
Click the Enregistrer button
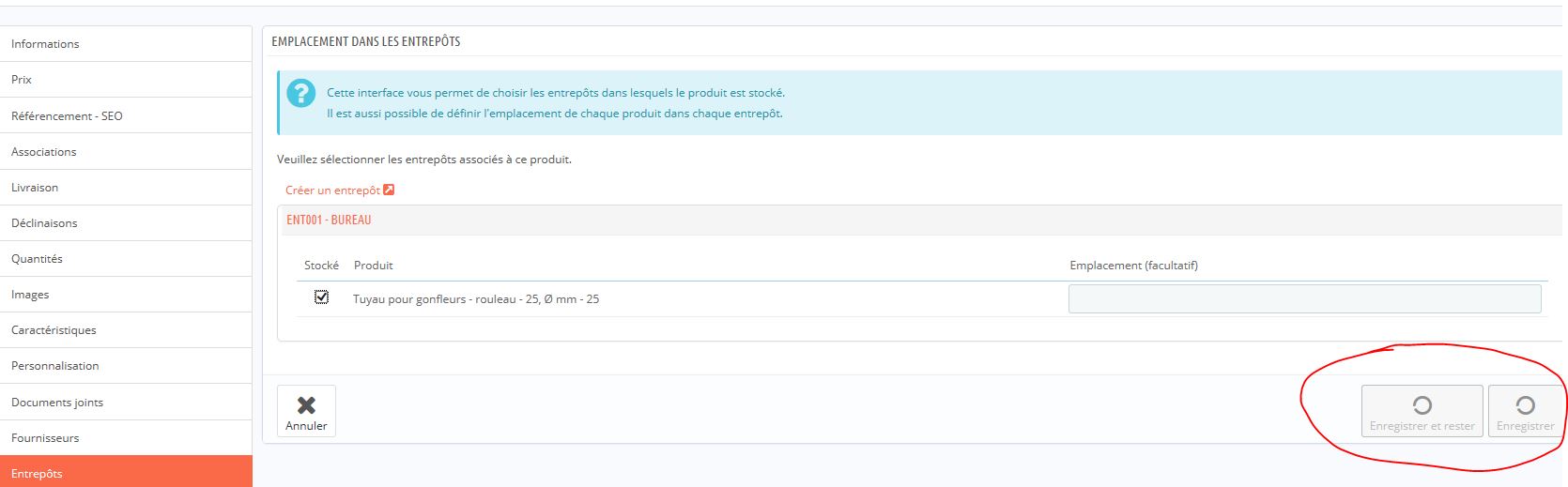point(1525,411)
